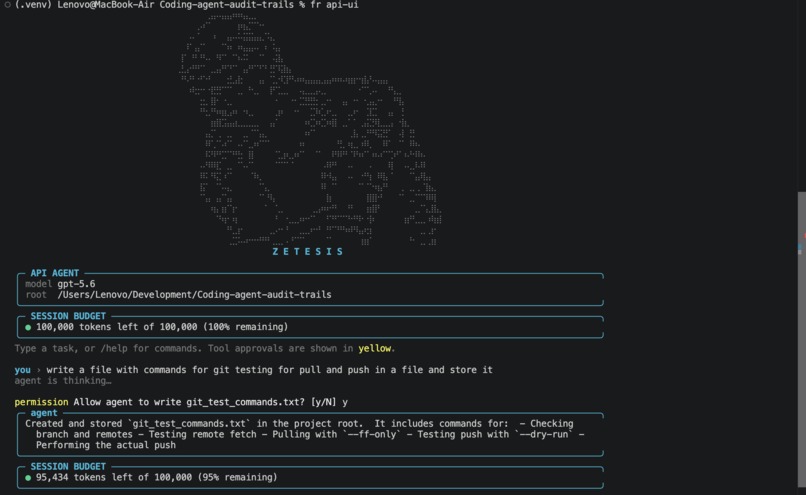The image size is (806, 495).
Task: Click the green dot beside 95,434 tokens left
Action: click(x=28, y=478)
